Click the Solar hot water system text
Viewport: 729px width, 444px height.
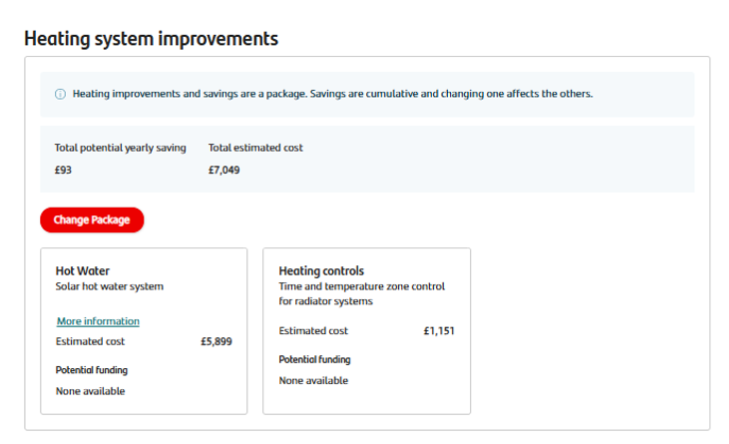click(x=109, y=286)
